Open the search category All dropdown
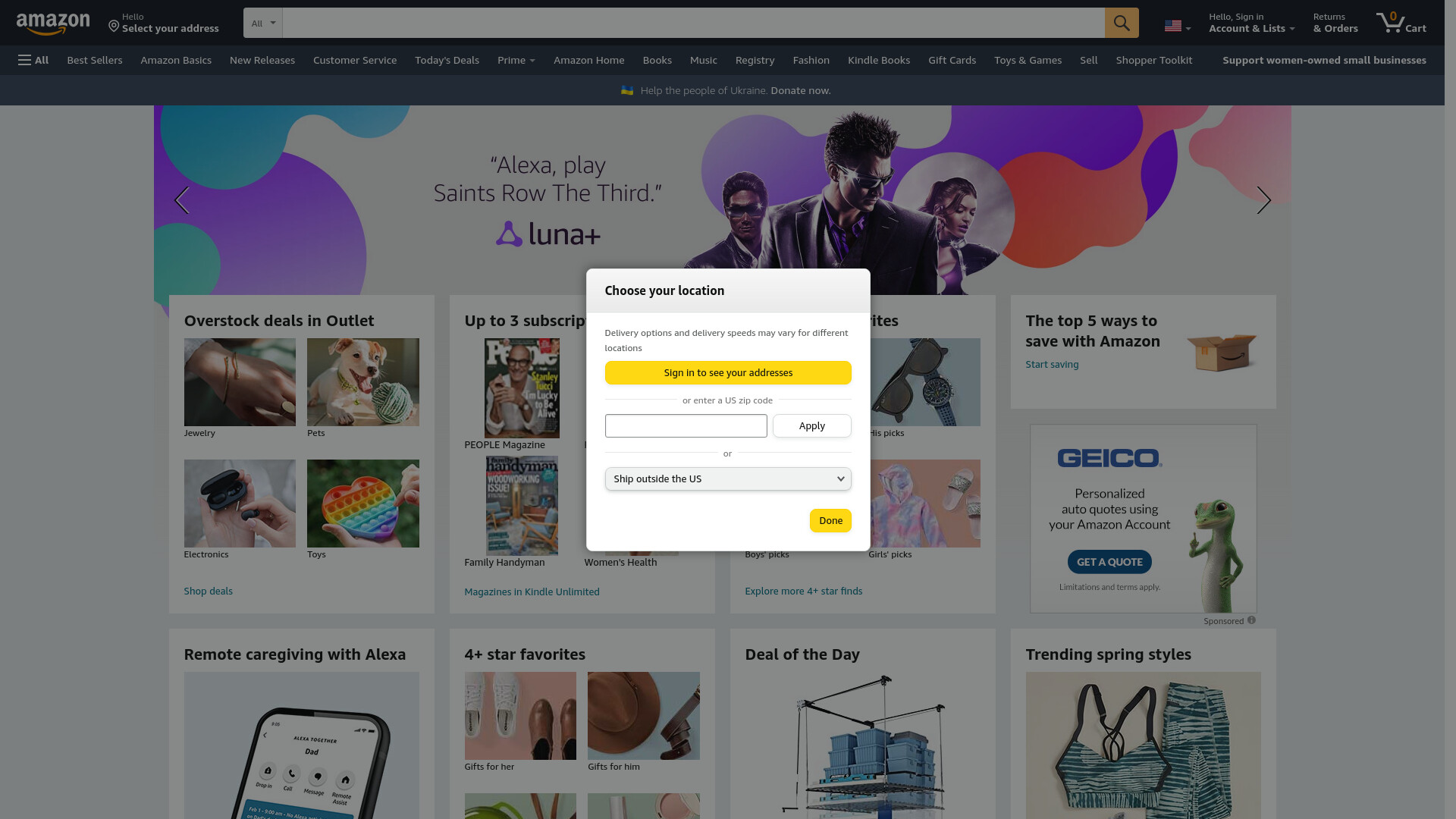 263,23
